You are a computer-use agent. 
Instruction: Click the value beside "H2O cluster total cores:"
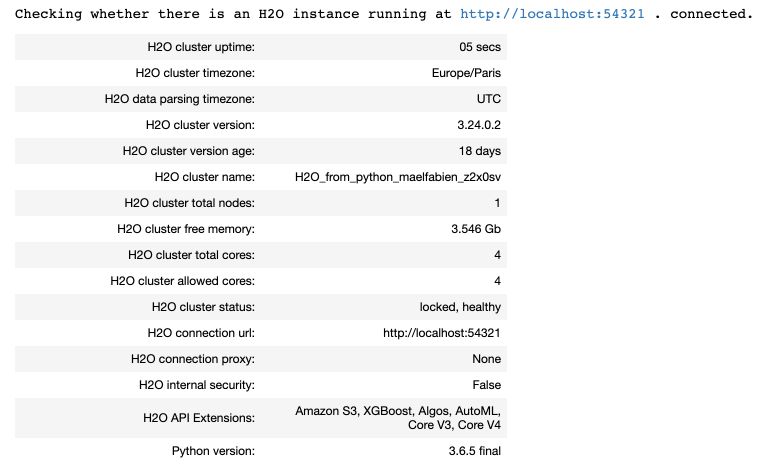click(x=497, y=255)
